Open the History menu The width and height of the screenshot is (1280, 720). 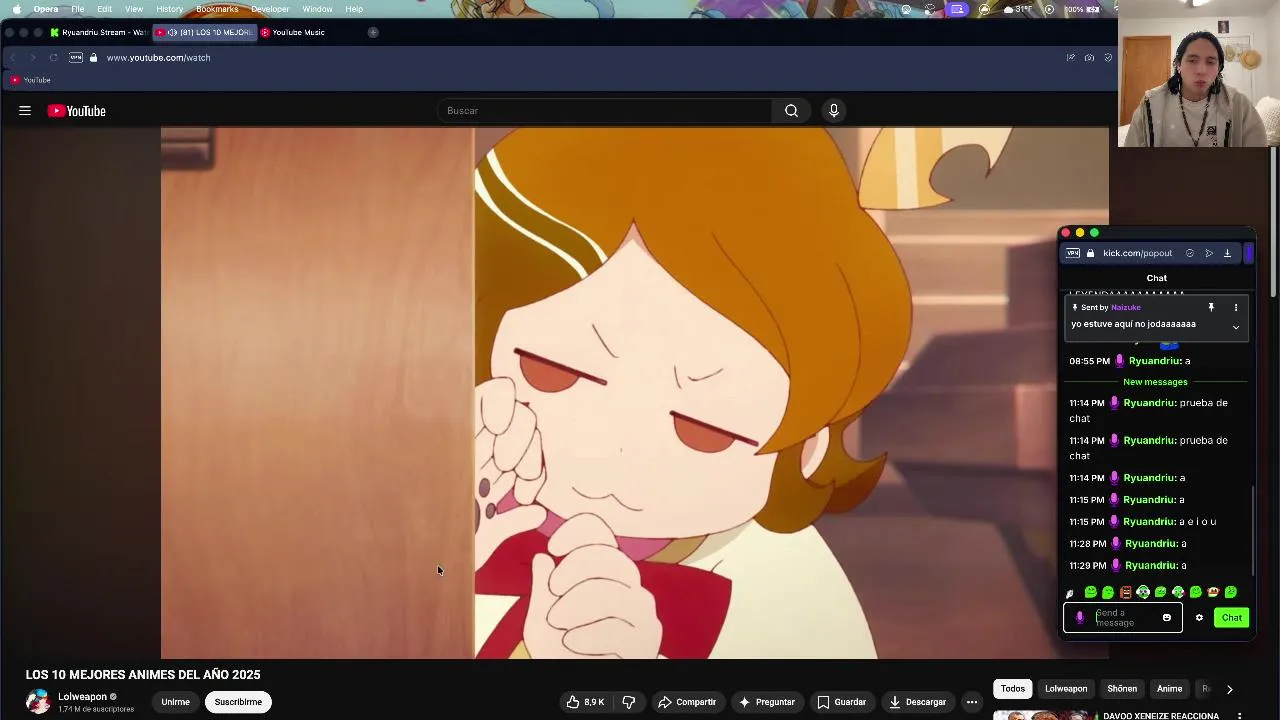[169, 9]
